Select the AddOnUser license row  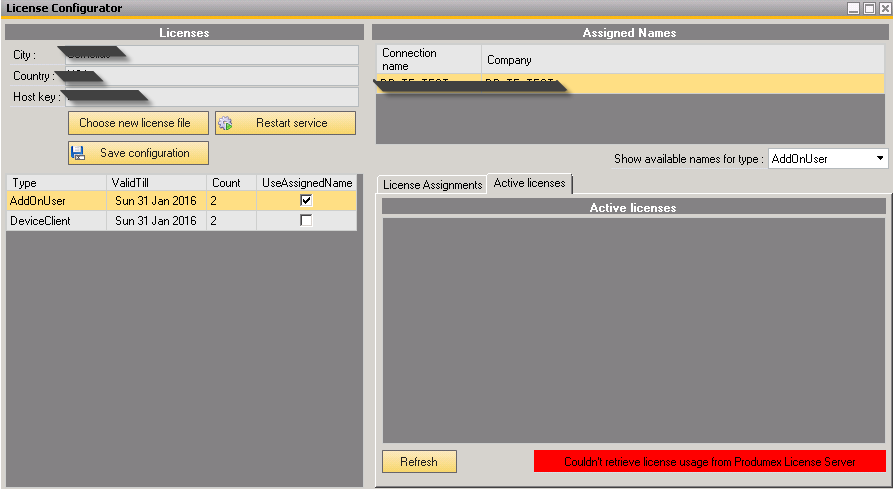pyautogui.click(x=181, y=201)
